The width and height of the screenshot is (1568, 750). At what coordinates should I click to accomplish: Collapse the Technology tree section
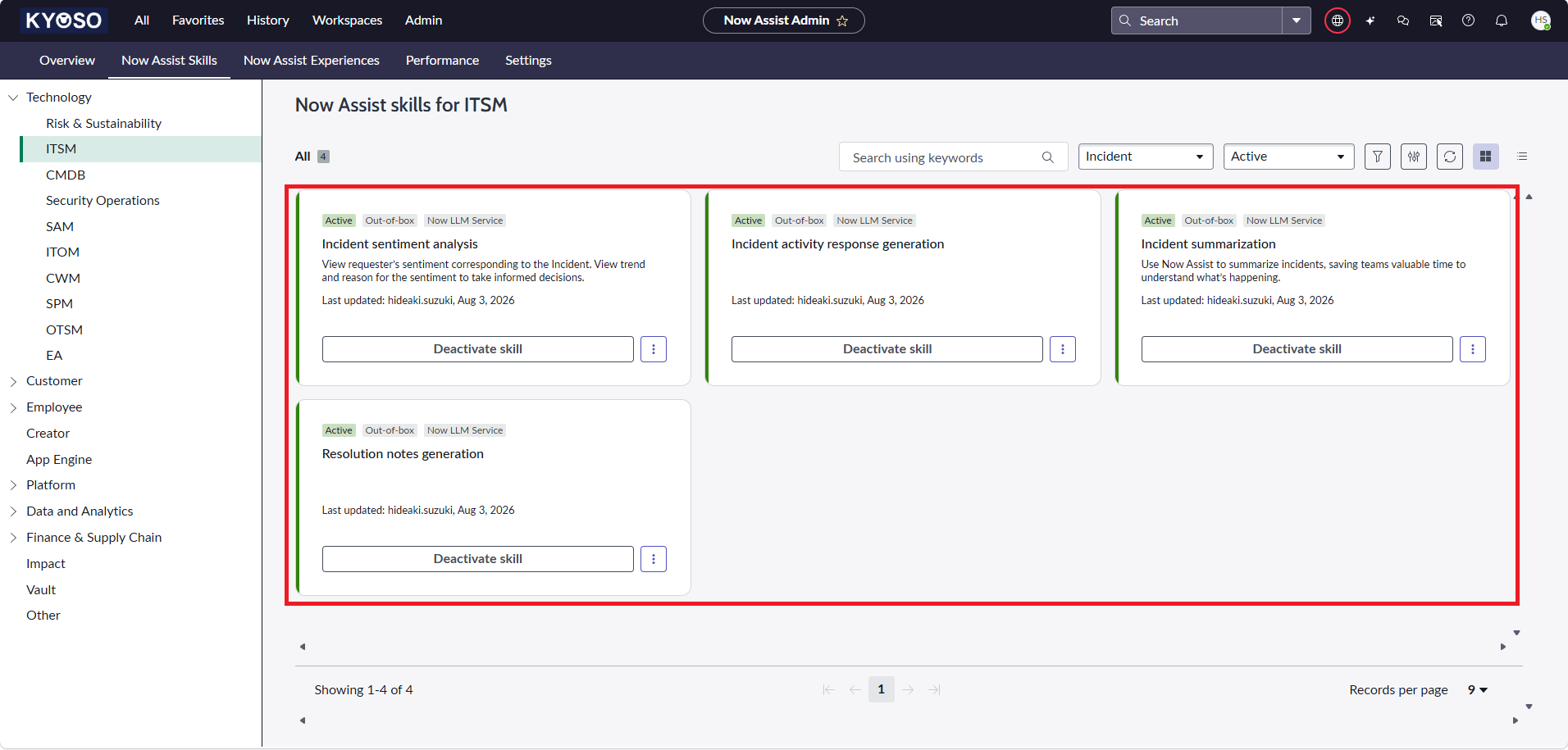pos(13,98)
